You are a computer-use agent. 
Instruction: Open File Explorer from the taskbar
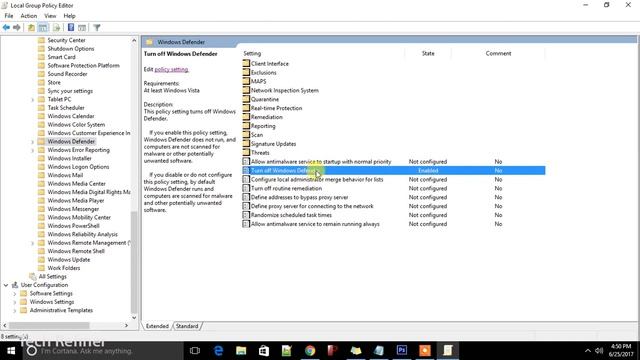[241, 350]
